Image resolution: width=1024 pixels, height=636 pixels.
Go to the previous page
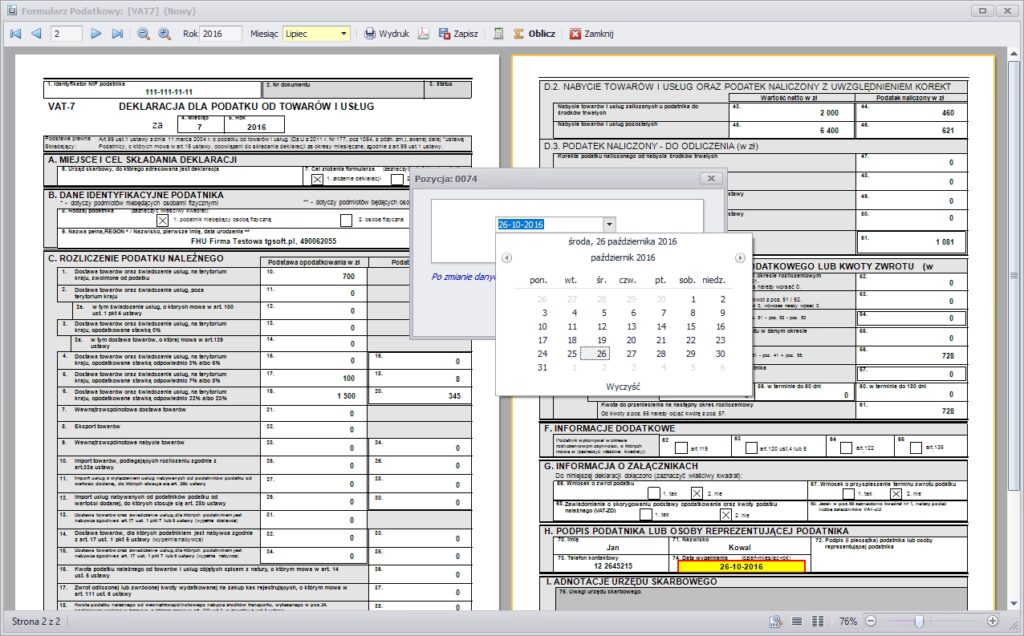click(x=35, y=33)
